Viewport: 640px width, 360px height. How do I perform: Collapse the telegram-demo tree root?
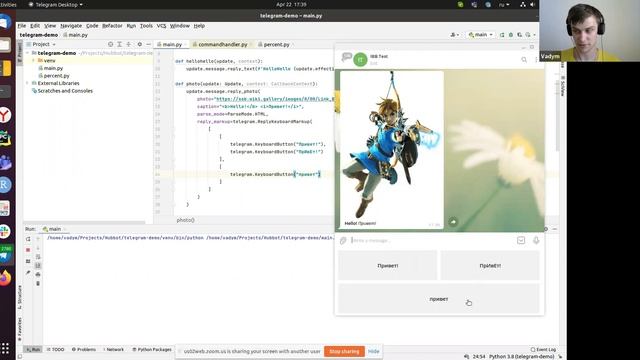pos(27,53)
